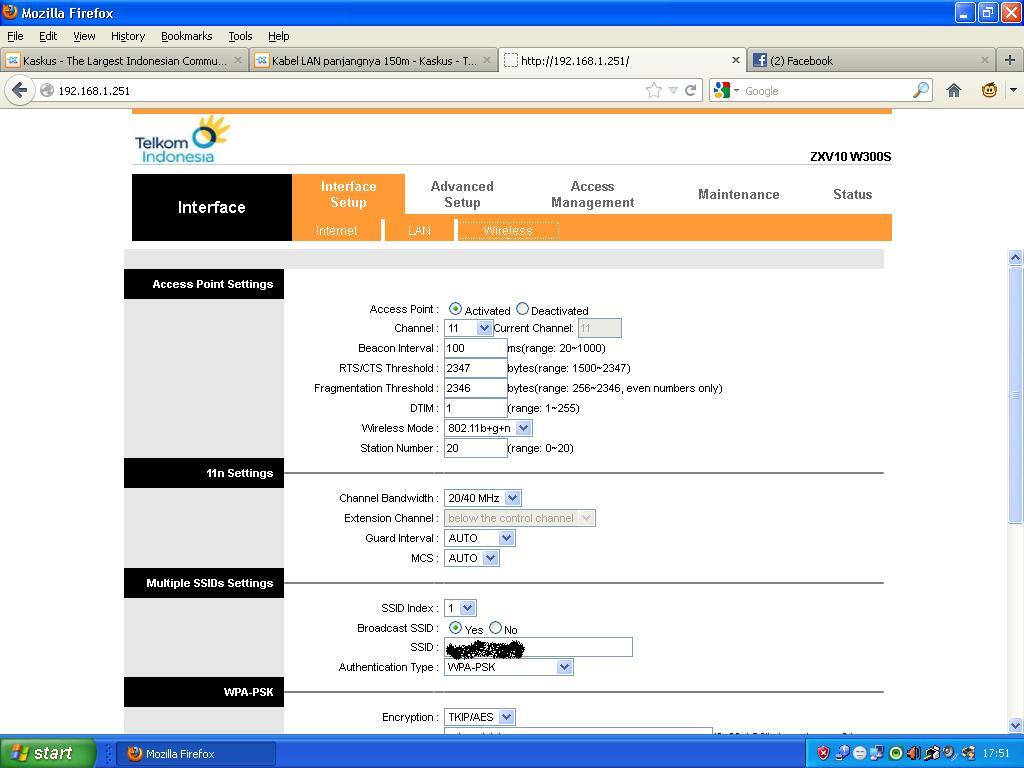1024x768 pixels.
Task: Select the Deactivated access point option
Action: [522, 309]
